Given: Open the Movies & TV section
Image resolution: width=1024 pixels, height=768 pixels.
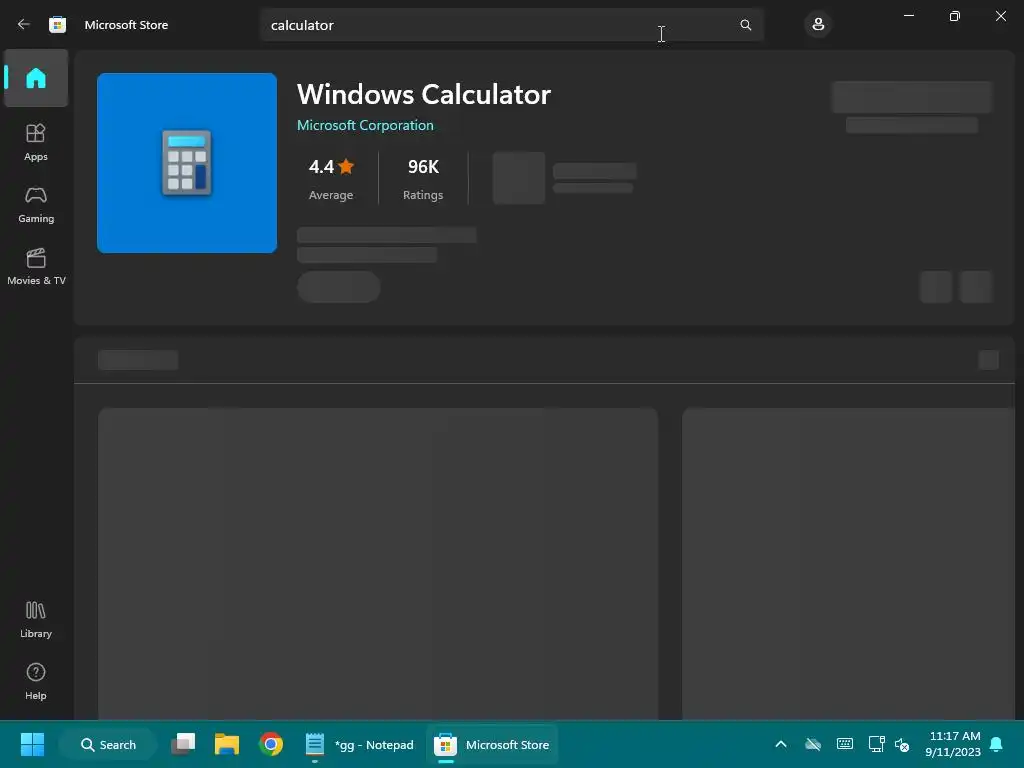Looking at the screenshot, I should pyautogui.click(x=36, y=266).
